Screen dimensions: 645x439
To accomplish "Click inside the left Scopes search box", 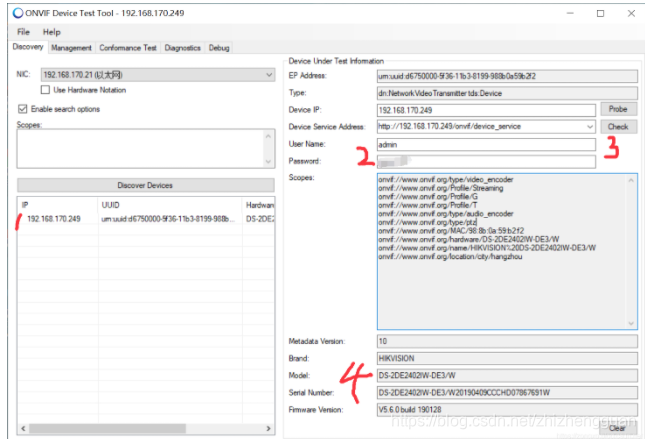I will 139,149.
